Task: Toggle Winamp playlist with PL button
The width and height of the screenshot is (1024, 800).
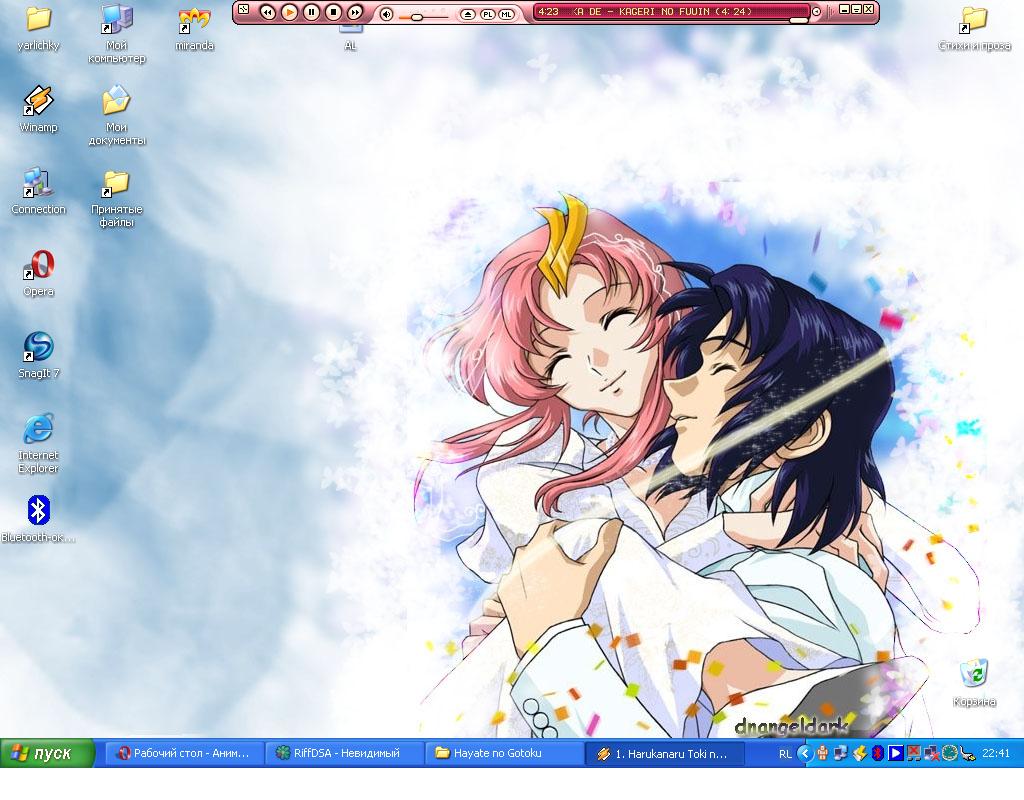Action: click(488, 14)
